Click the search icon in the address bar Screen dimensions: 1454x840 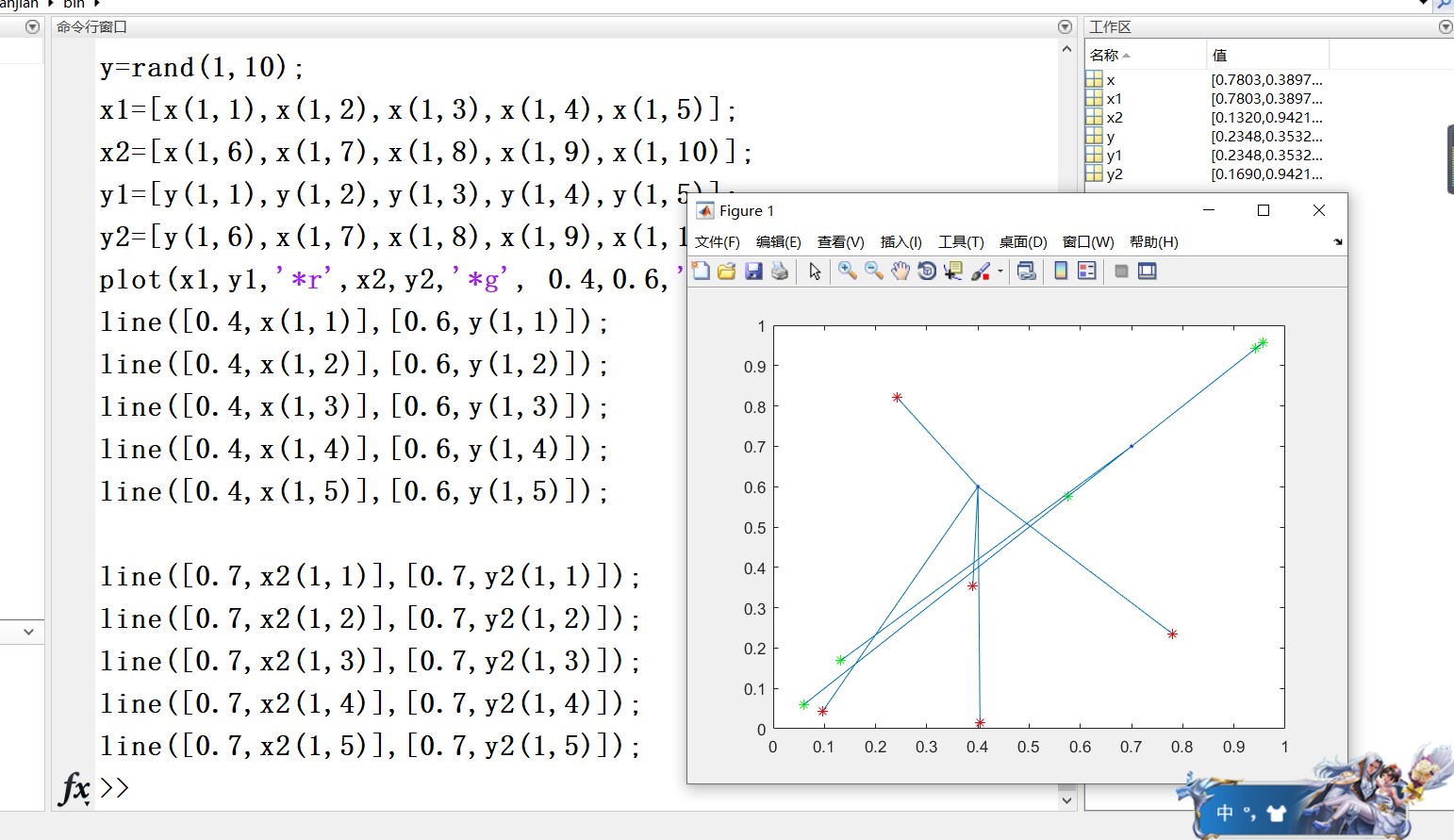pyautogui.click(x=1445, y=4)
